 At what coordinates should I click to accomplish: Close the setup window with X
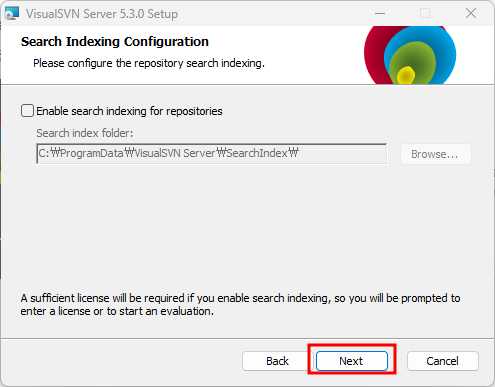point(471,14)
